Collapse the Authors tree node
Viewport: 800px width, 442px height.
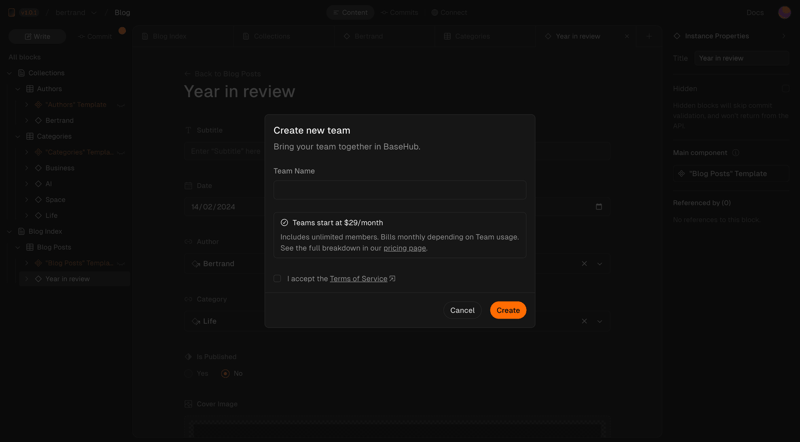click(18, 89)
